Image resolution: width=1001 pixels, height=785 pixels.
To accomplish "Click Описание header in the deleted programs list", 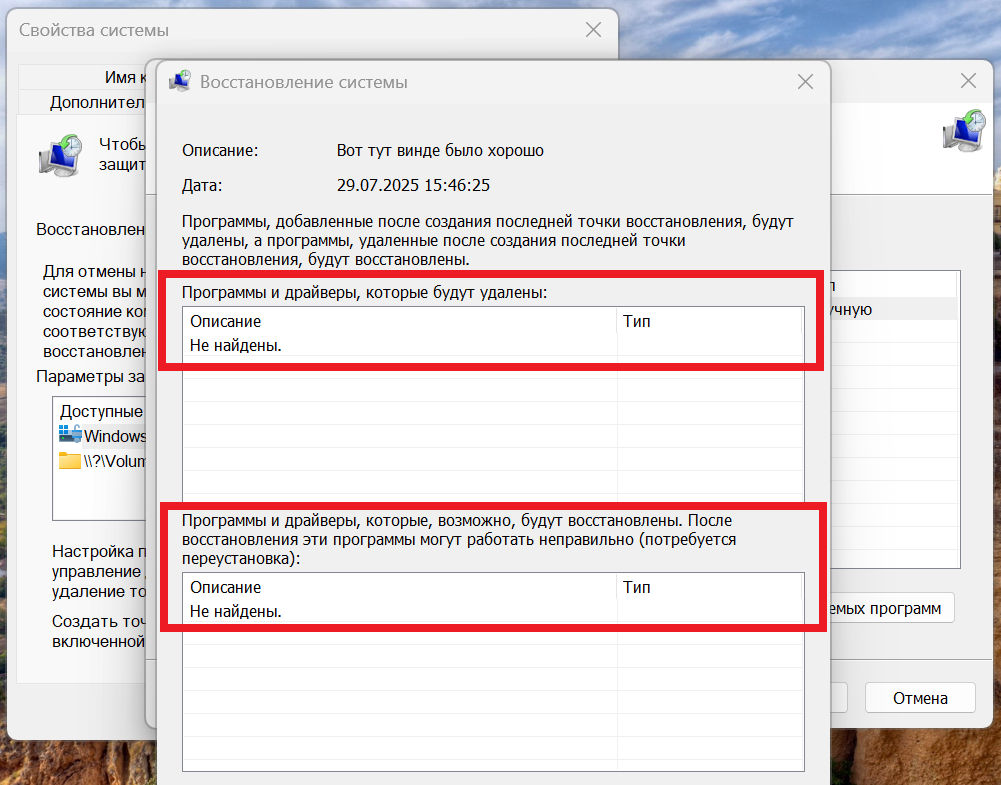I will (400, 321).
